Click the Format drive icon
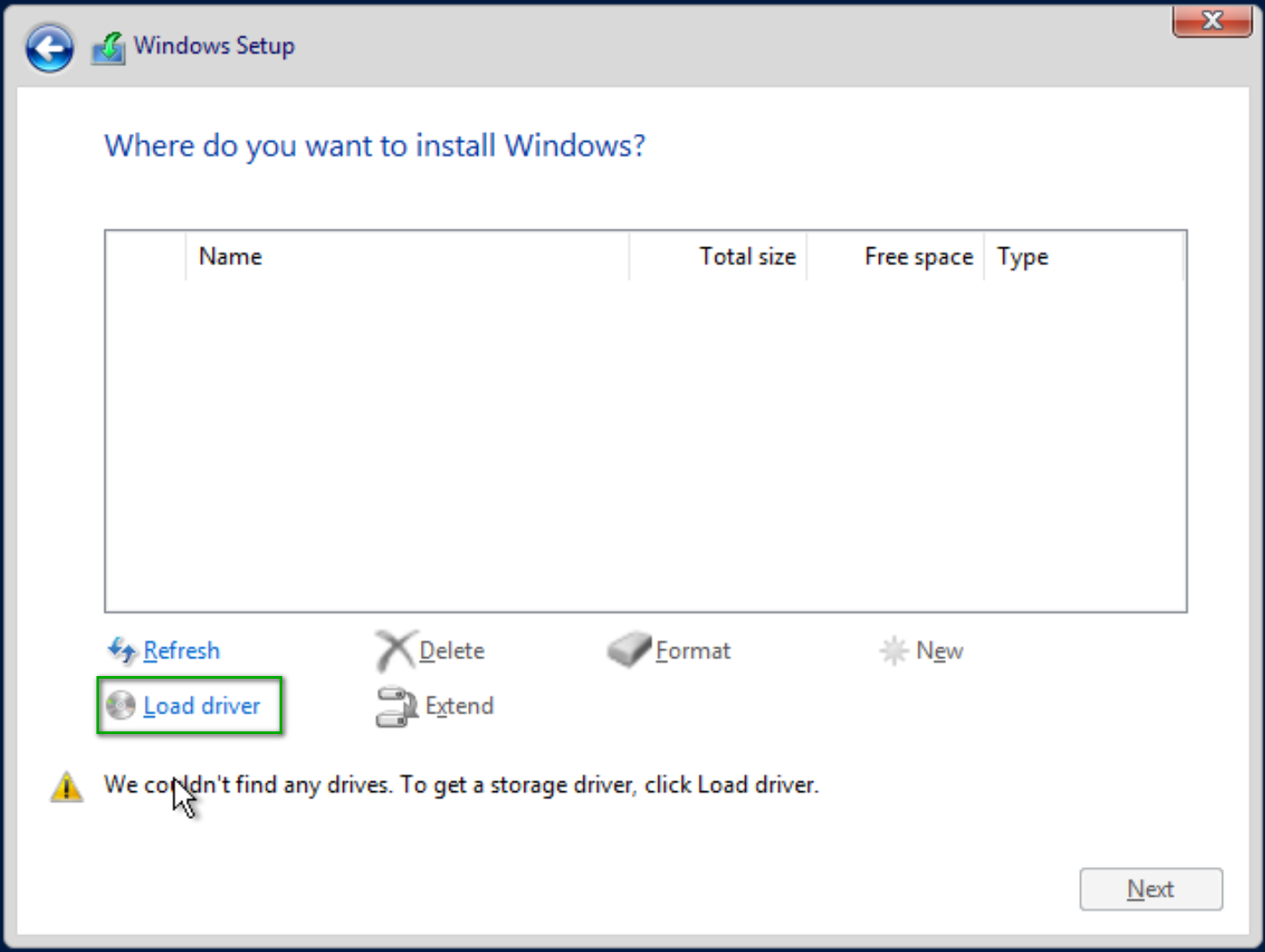Screen dimensions: 1265x952 point(629,650)
